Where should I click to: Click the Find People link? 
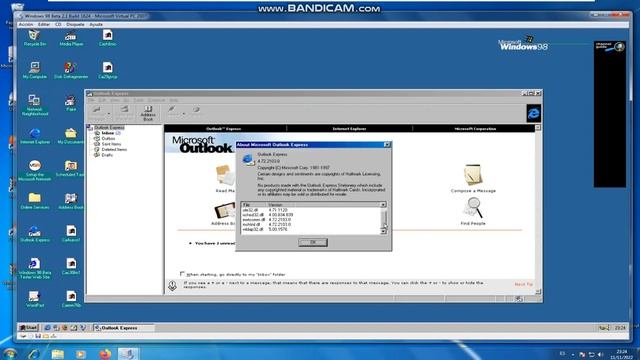coord(473,223)
